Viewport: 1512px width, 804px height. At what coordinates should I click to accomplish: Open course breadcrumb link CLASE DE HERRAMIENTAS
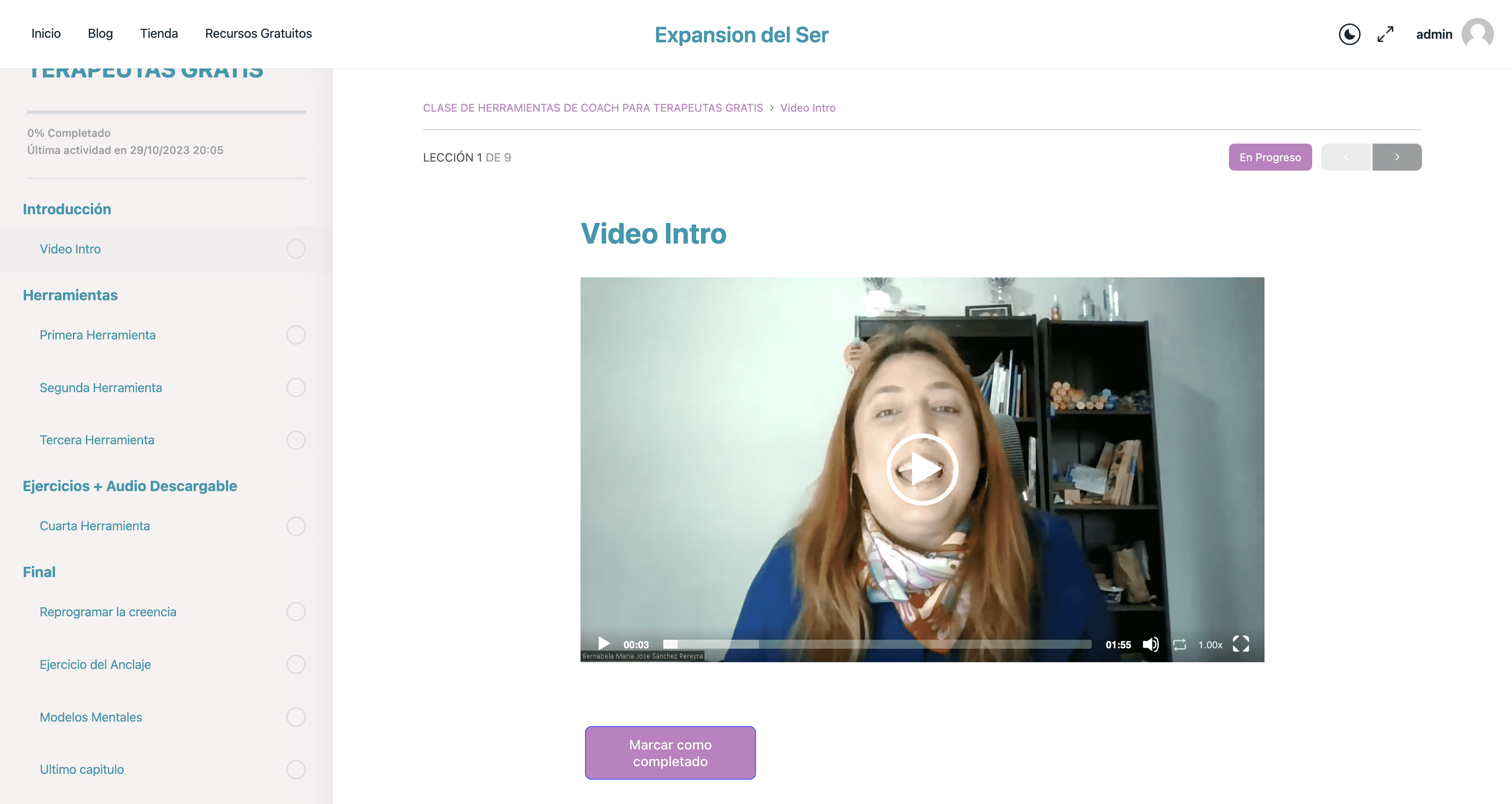click(x=593, y=108)
